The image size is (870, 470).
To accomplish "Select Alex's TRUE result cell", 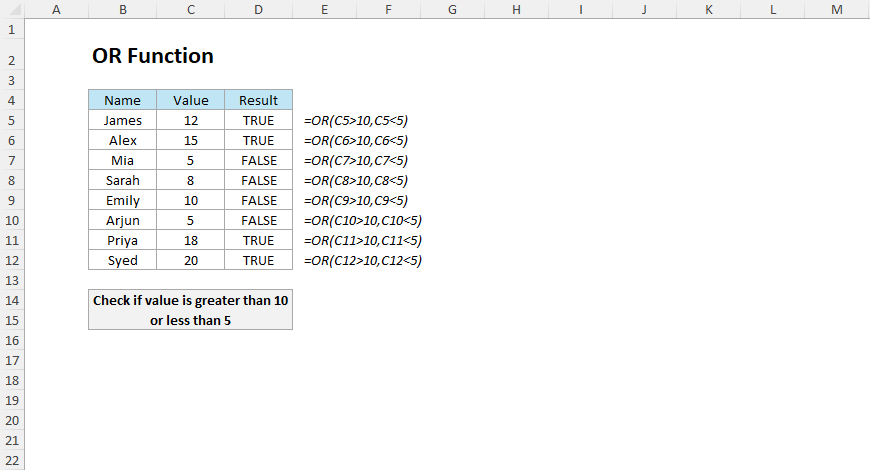I will click(259, 140).
